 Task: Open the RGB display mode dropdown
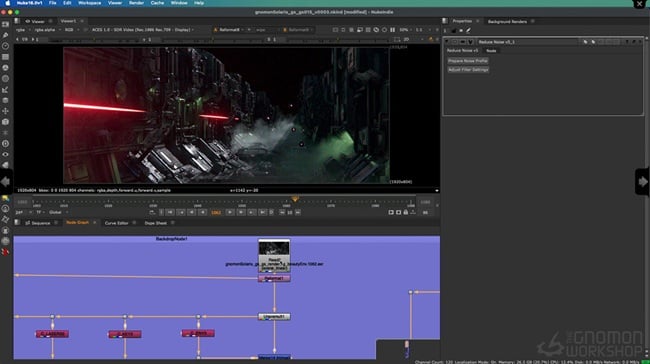click(71, 30)
